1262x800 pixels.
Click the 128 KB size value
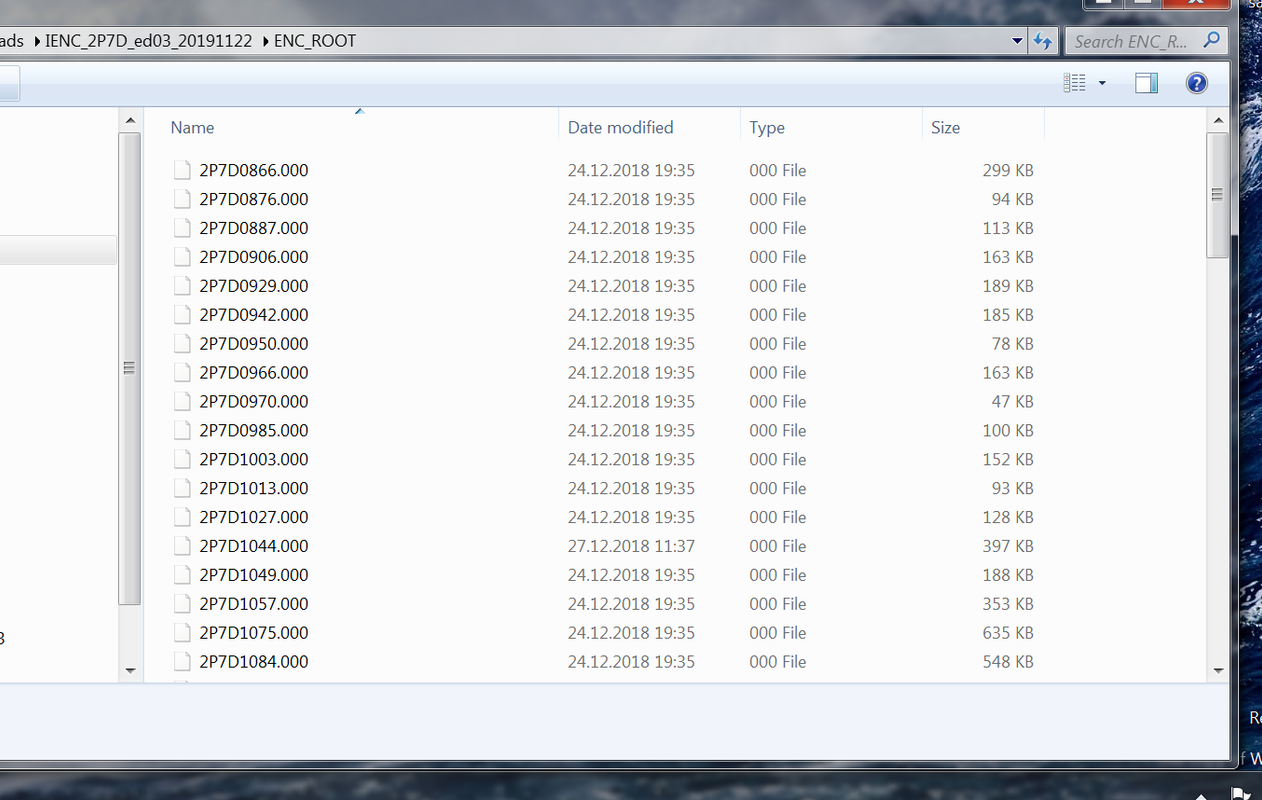(1008, 518)
